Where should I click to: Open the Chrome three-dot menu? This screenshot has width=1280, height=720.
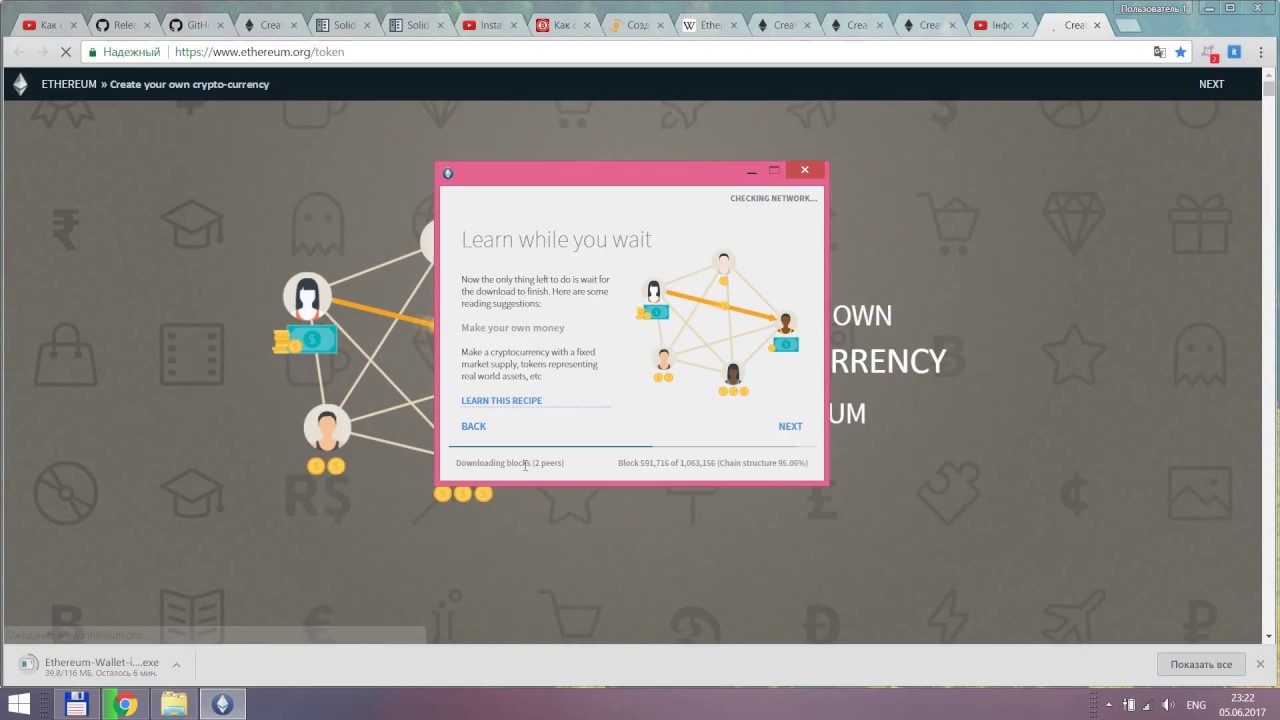(x=1262, y=52)
